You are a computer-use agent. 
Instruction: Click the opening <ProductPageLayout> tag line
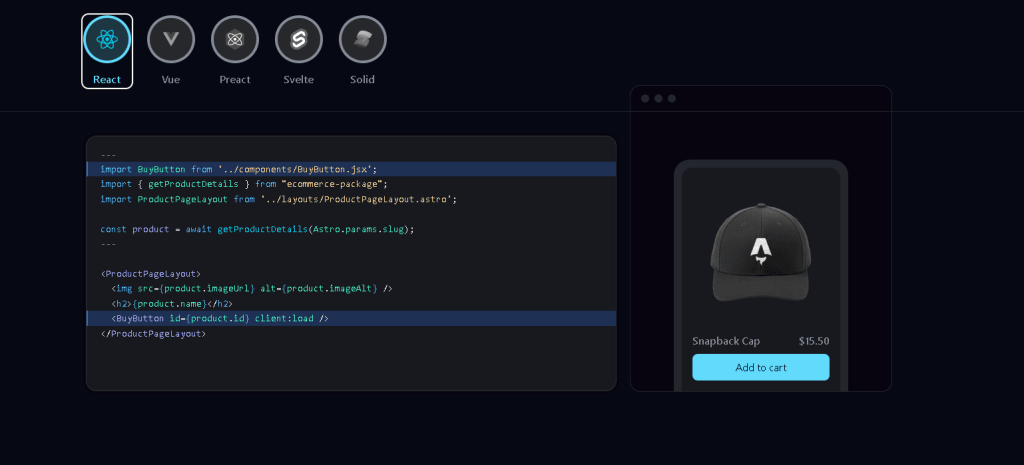[152, 274]
